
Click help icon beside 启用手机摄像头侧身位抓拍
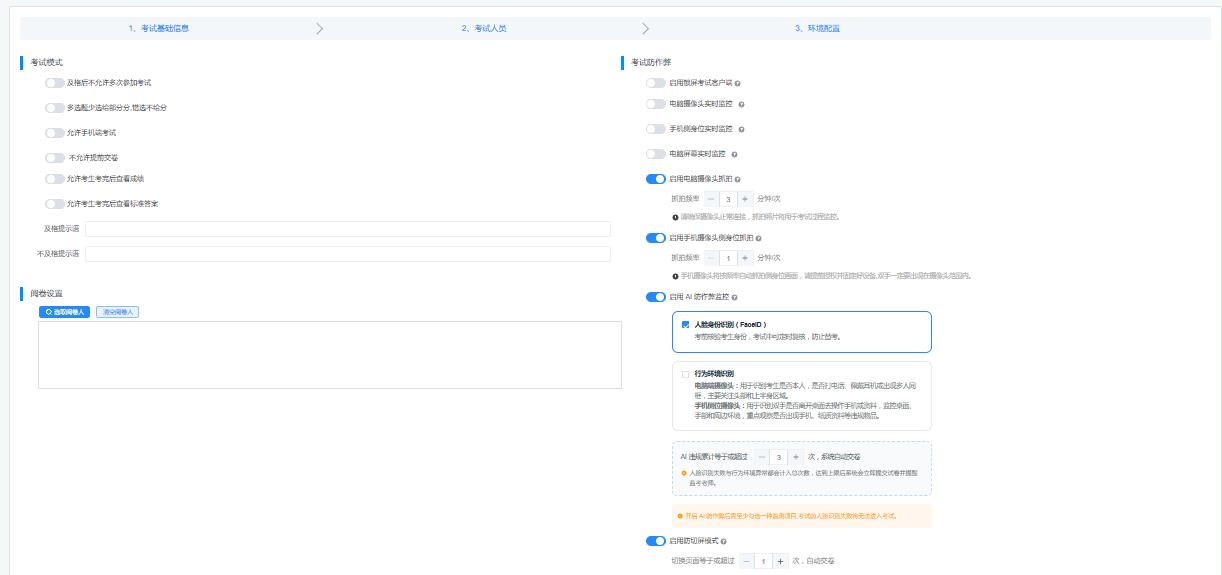[759, 239]
